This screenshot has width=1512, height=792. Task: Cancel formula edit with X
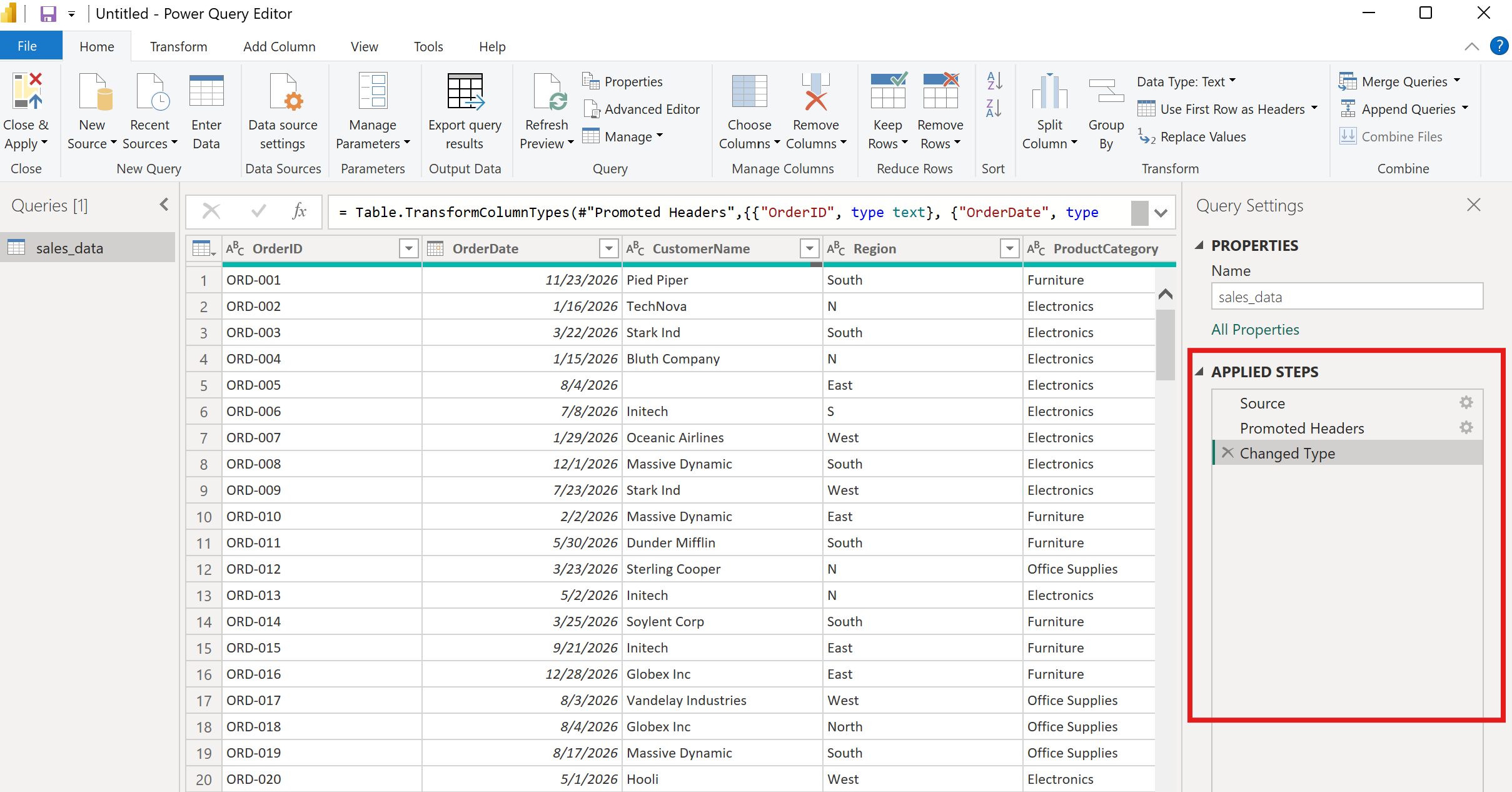click(211, 211)
